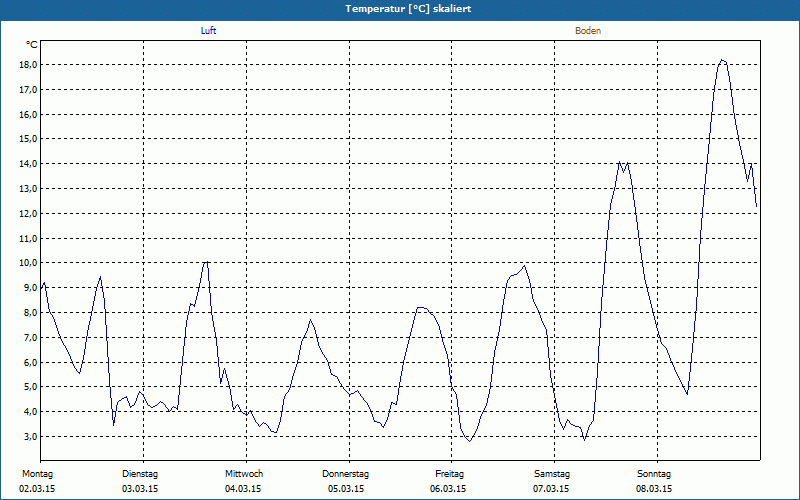Click the date 03.03.15

(140, 489)
